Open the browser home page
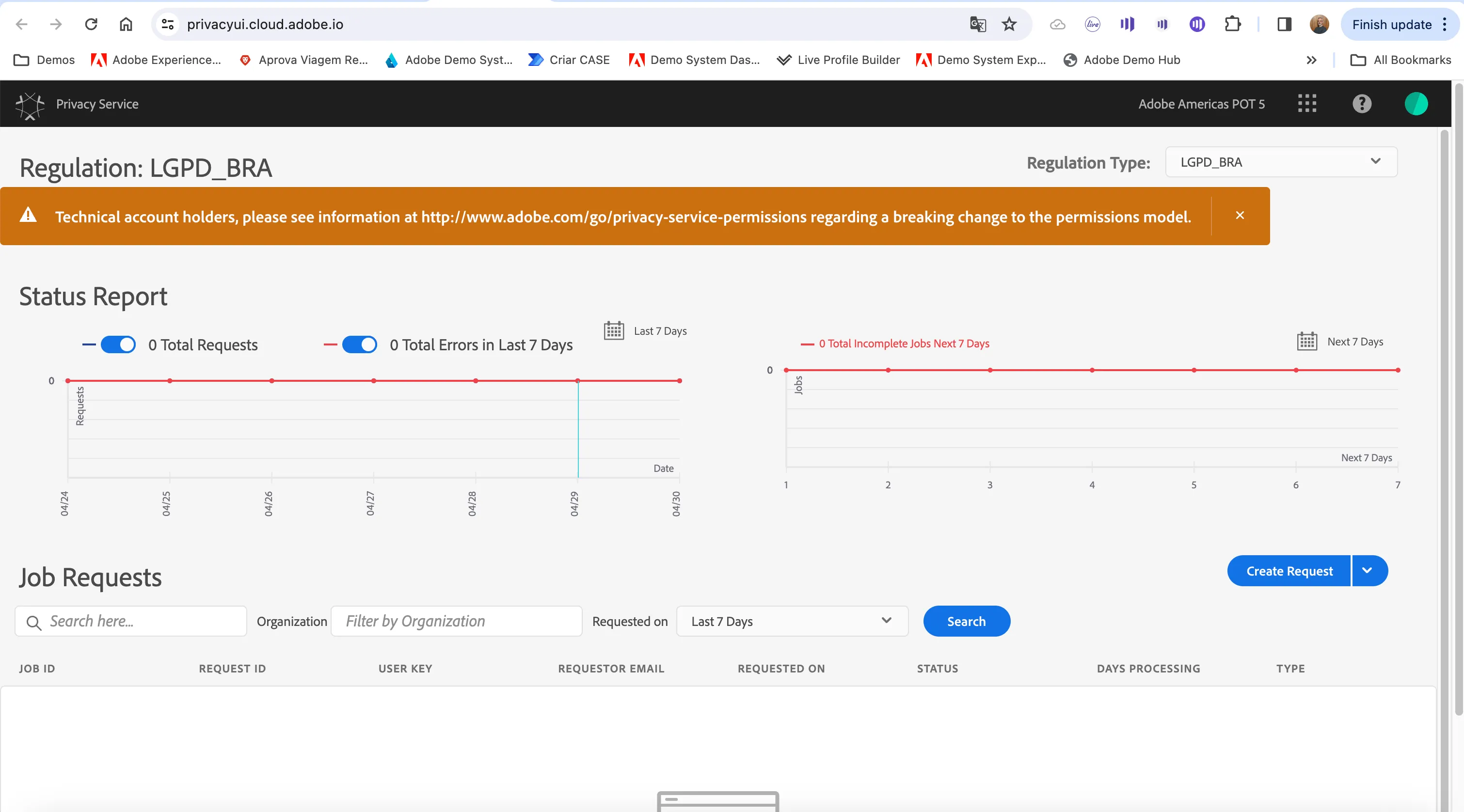The image size is (1464, 812). coord(126,24)
